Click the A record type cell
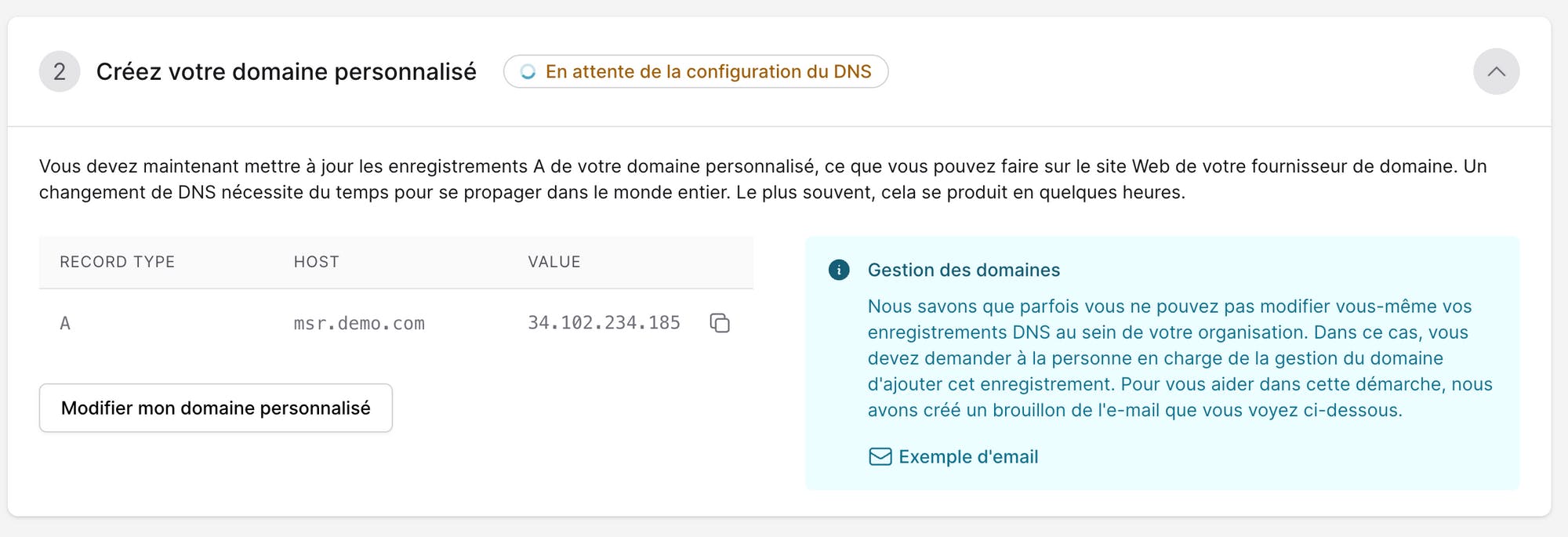This screenshot has width=1568, height=537. point(65,323)
